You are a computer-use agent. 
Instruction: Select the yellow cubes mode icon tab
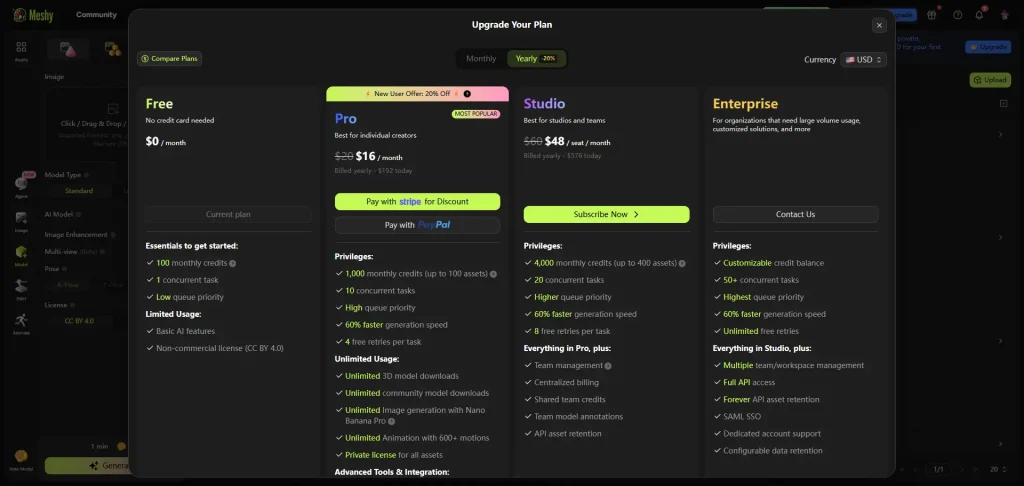coord(112,49)
